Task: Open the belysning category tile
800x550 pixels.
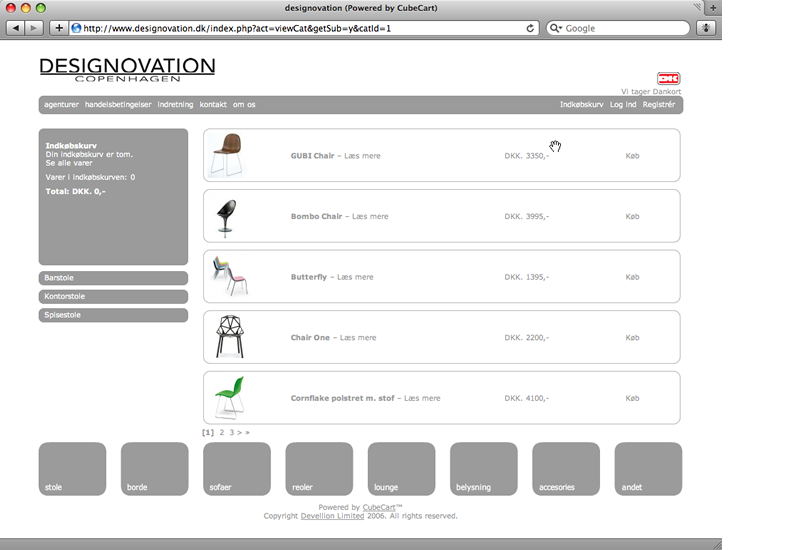Action: (484, 469)
